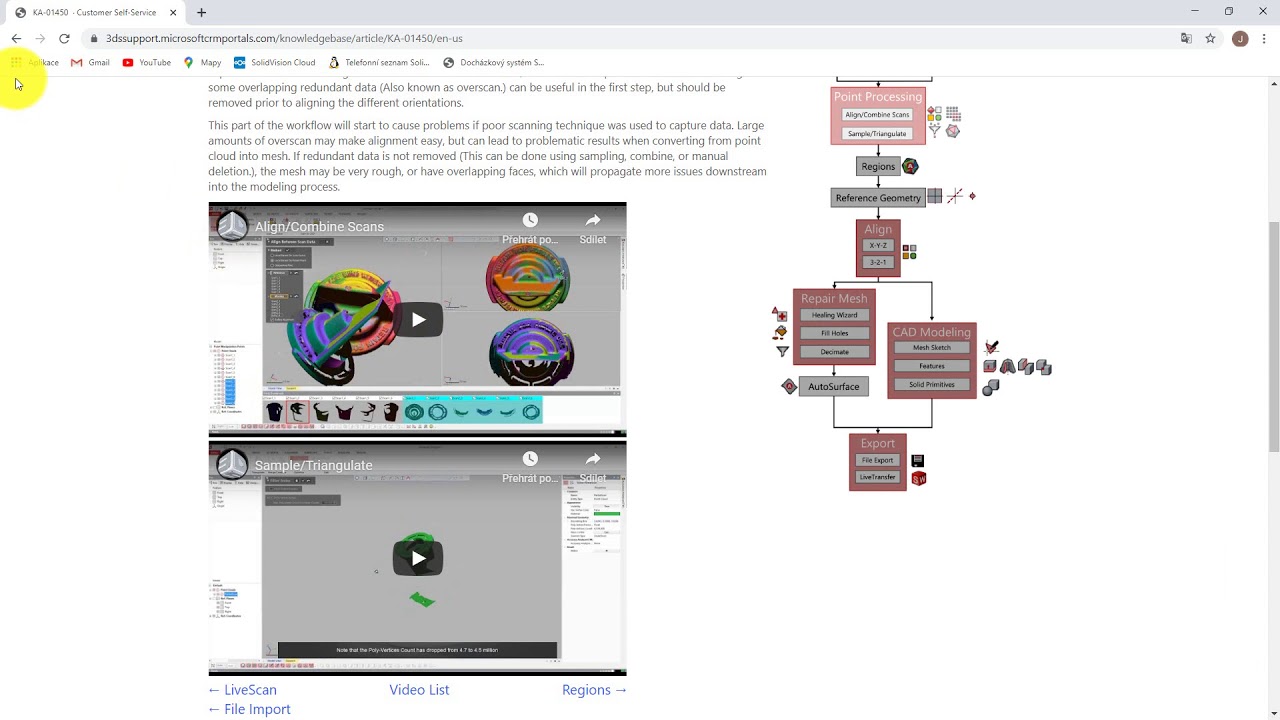Follow the Regions arrow link

pos(594,689)
